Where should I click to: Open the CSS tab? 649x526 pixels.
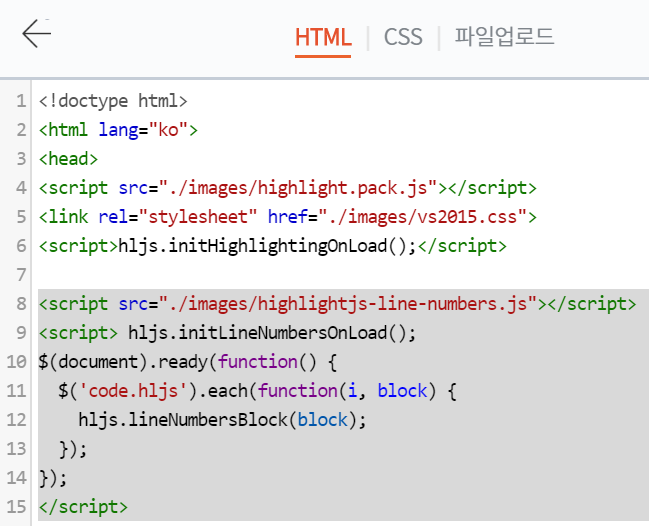point(403,38)
